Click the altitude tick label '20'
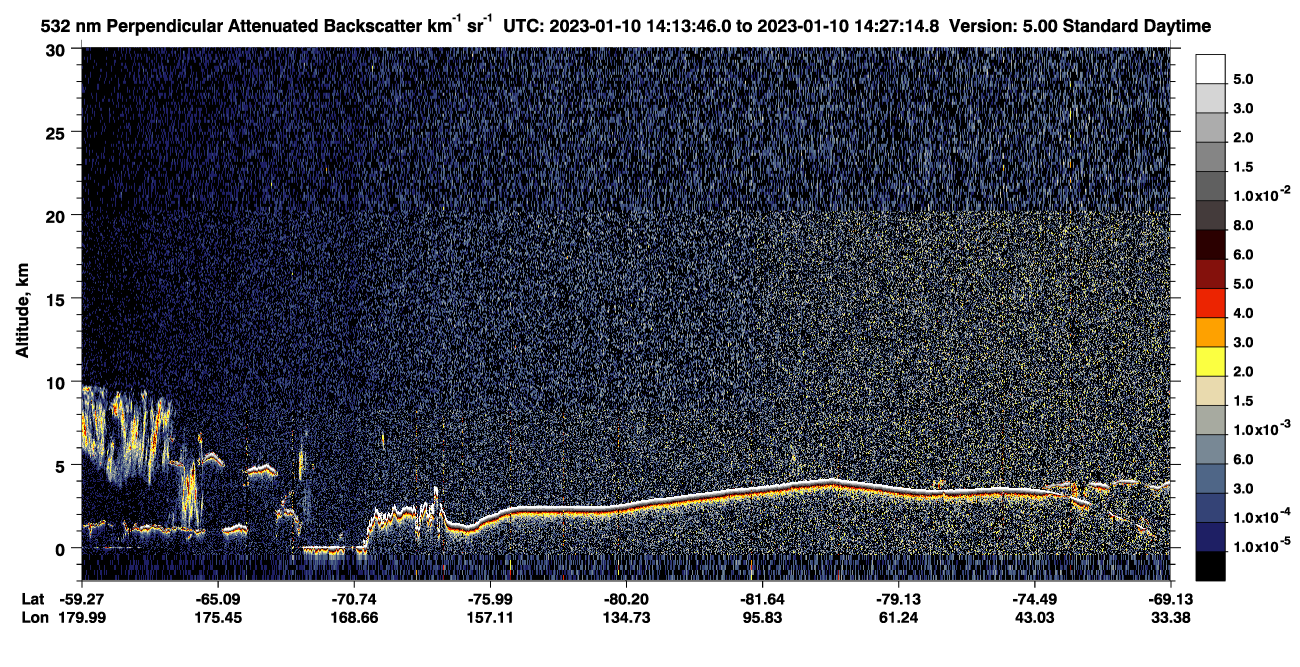This screenshot has height=667, width=1300. click(57, 216)
